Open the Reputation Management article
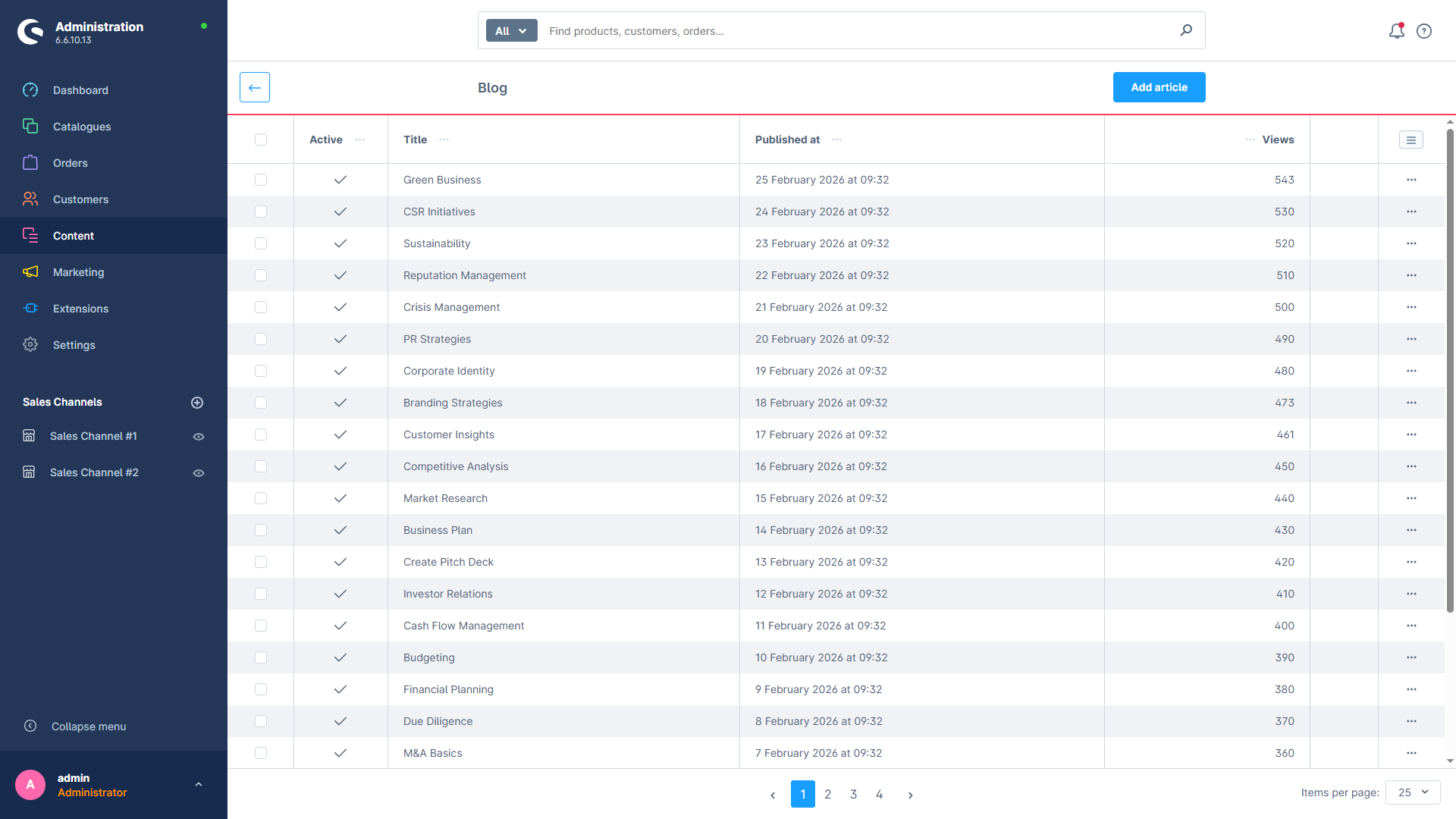The width and height of the screenshot is (1456, 819). click(x=465, y=275)
